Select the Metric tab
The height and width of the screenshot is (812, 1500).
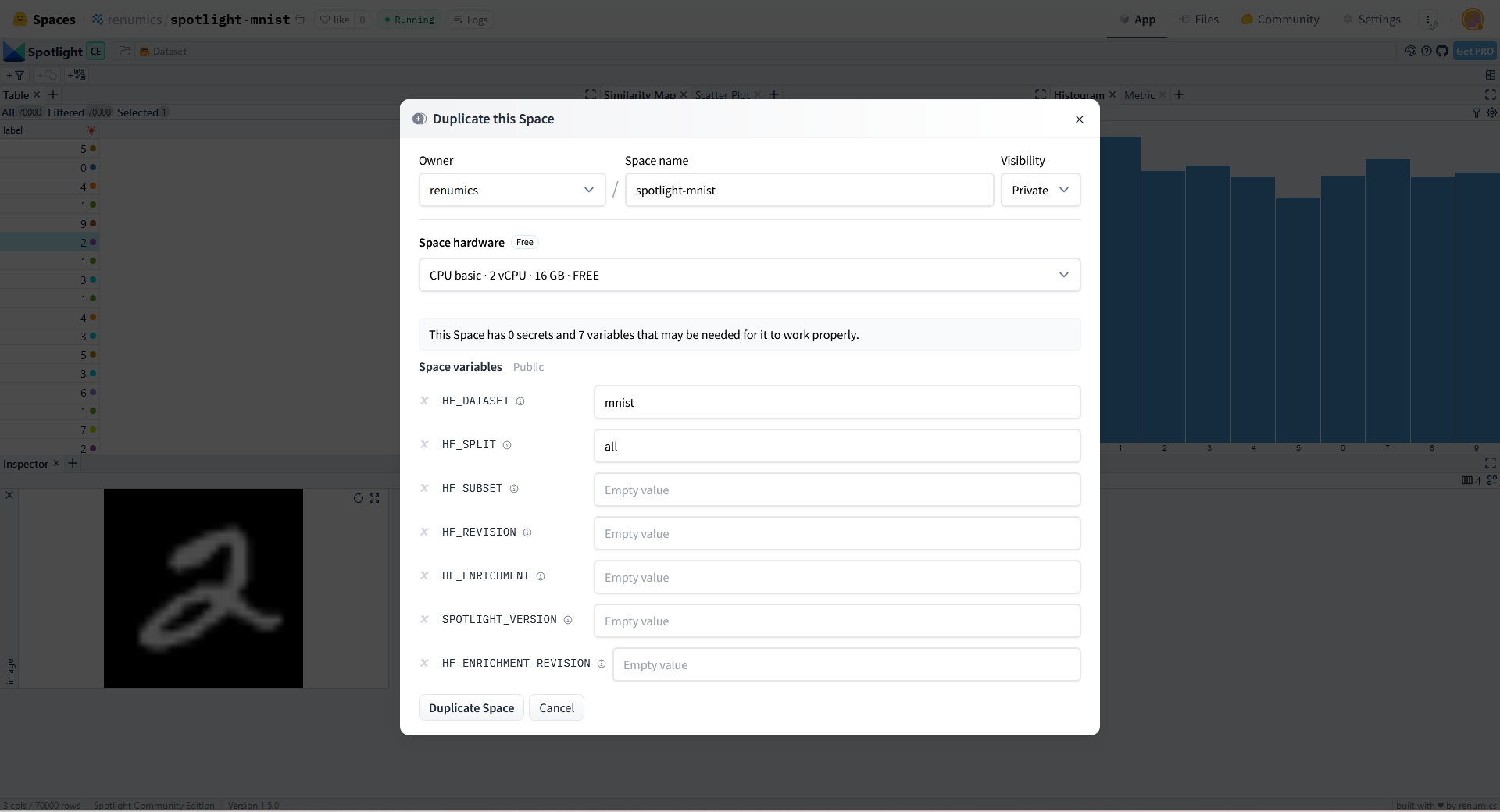pos(1139,95)
